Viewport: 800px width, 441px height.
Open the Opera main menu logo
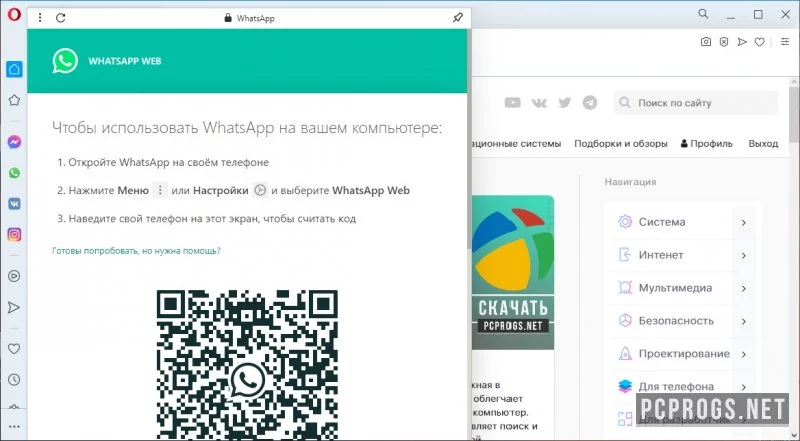coord(14,14)
